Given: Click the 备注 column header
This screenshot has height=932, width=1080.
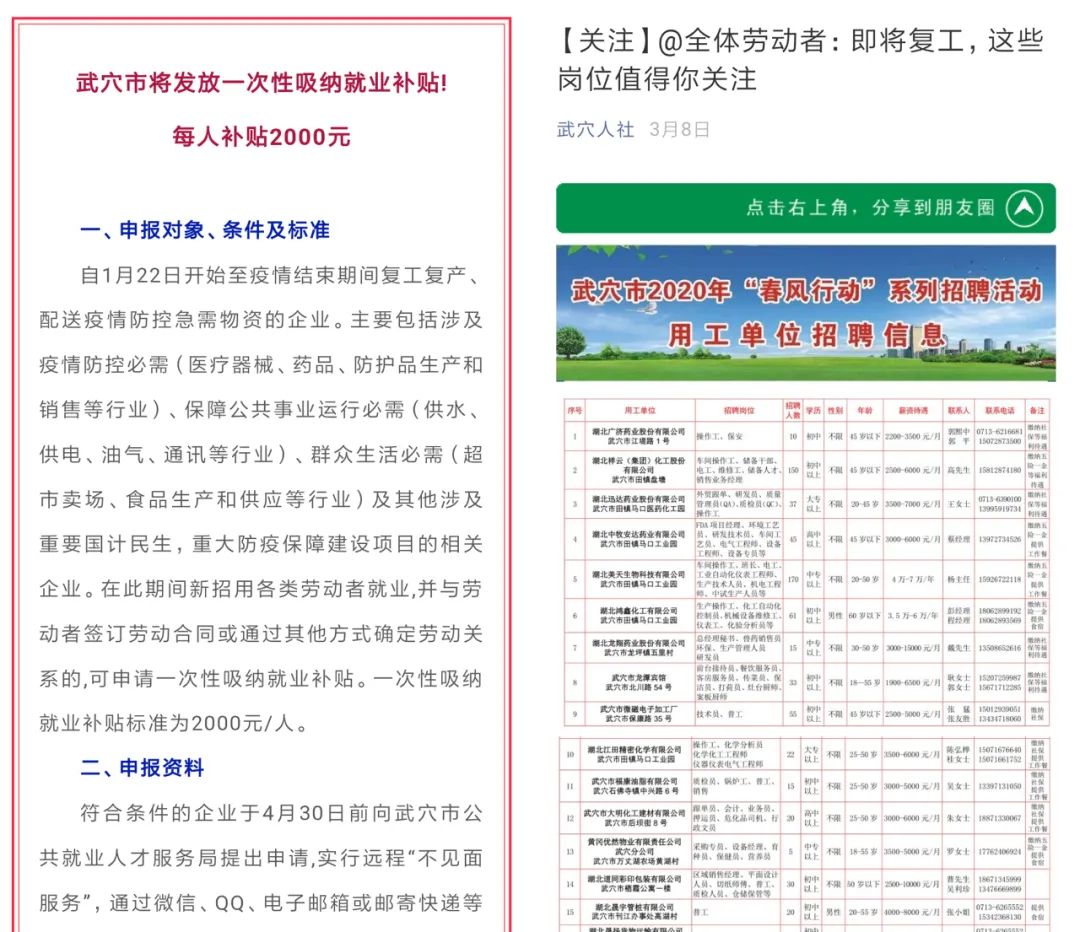Looking at the screenshot, I should pyautogui.click(x=1037, y=411).
